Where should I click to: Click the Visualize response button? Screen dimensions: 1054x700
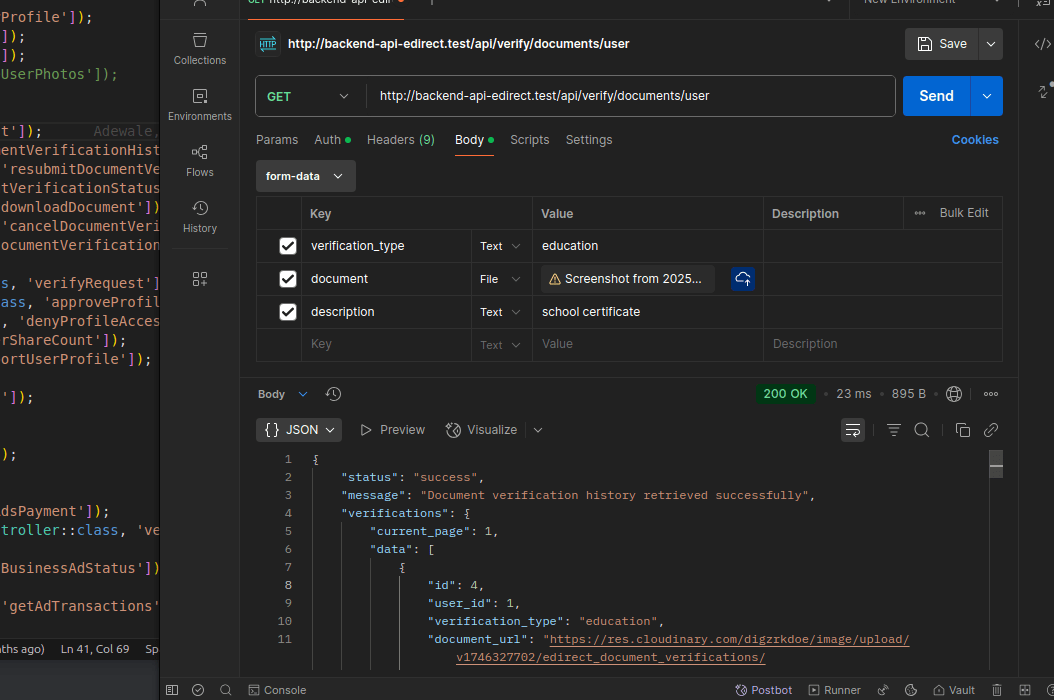coord(481,430)
